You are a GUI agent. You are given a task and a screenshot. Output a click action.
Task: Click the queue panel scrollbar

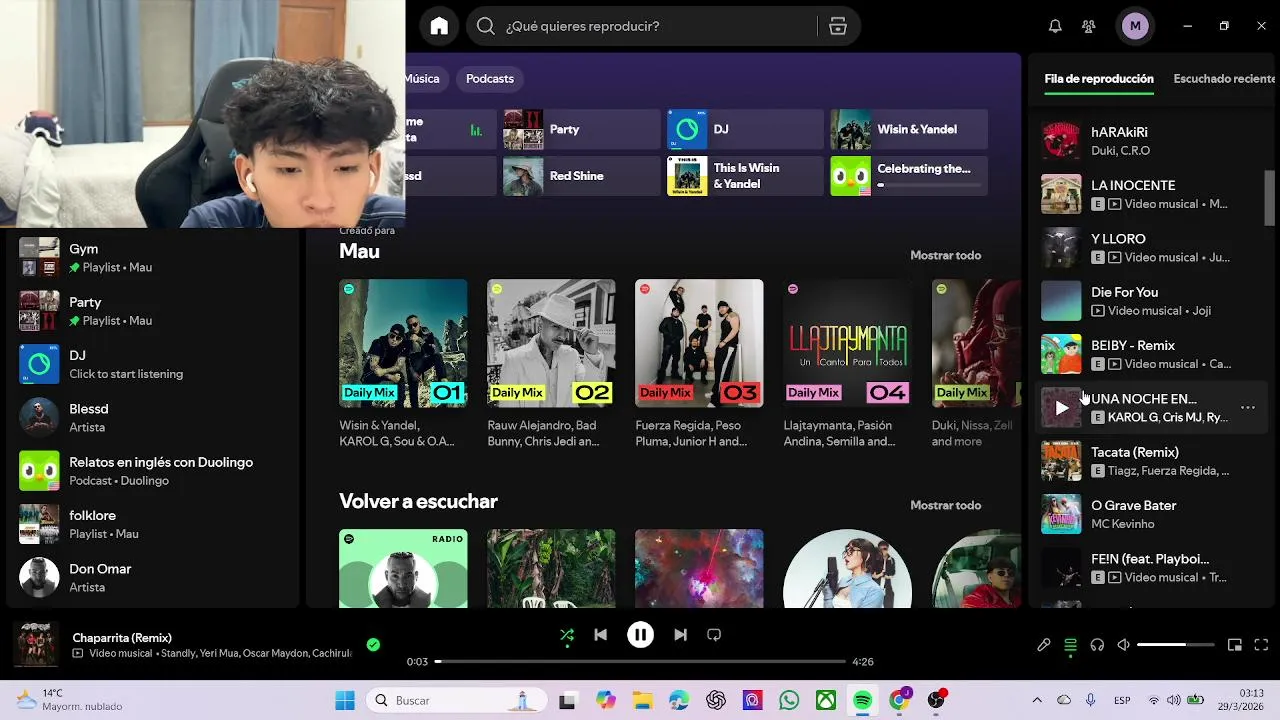[x=1270, y=198]
